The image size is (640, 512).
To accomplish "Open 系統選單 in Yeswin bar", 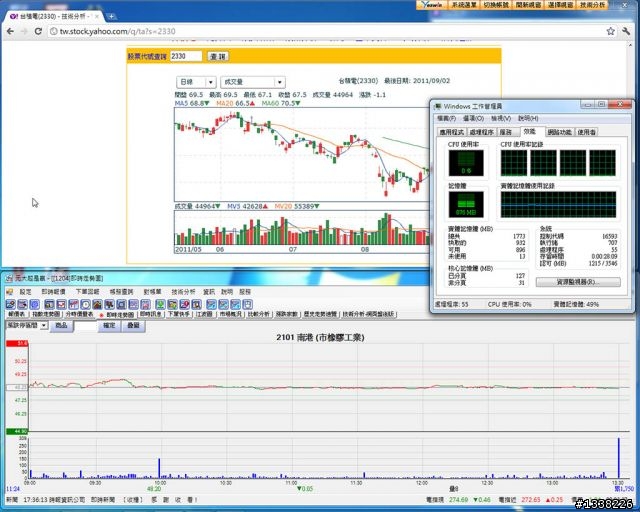I will point(464,5).
